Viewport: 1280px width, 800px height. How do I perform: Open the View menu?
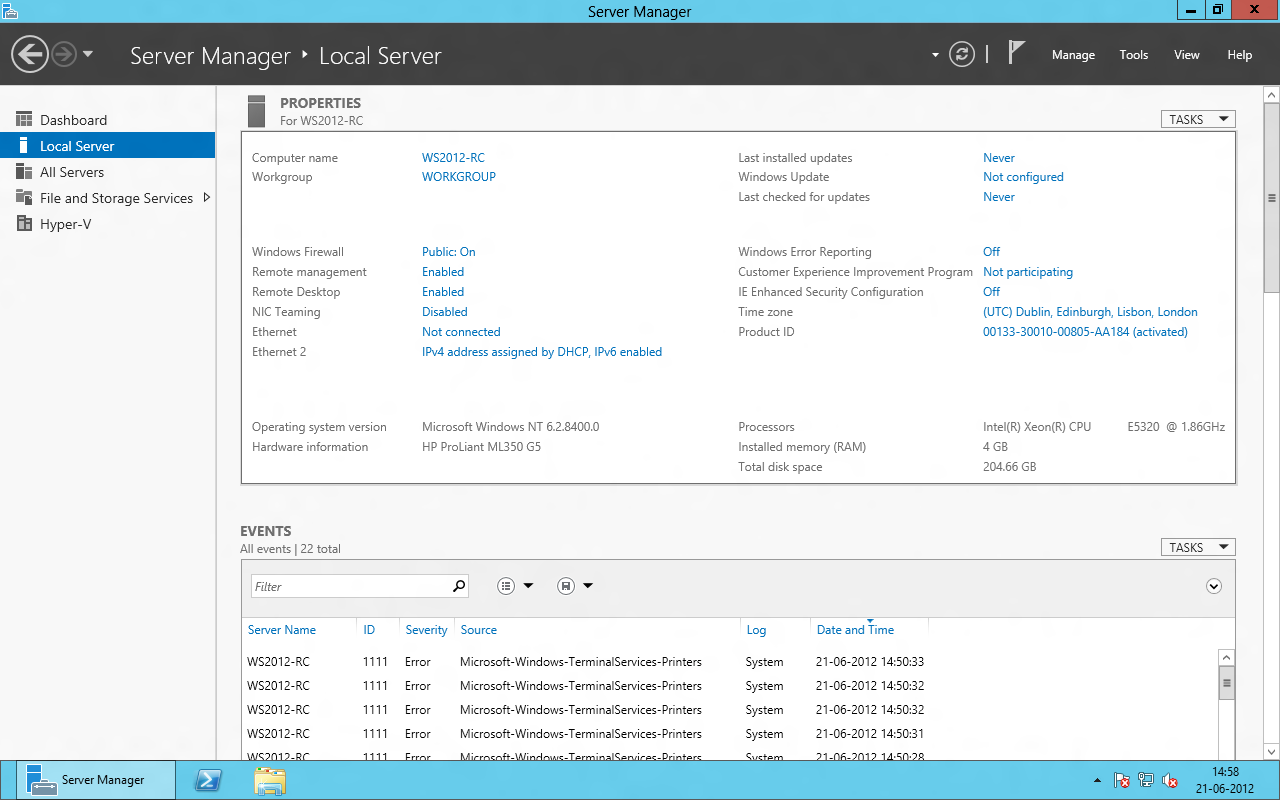click(1187, 55)
